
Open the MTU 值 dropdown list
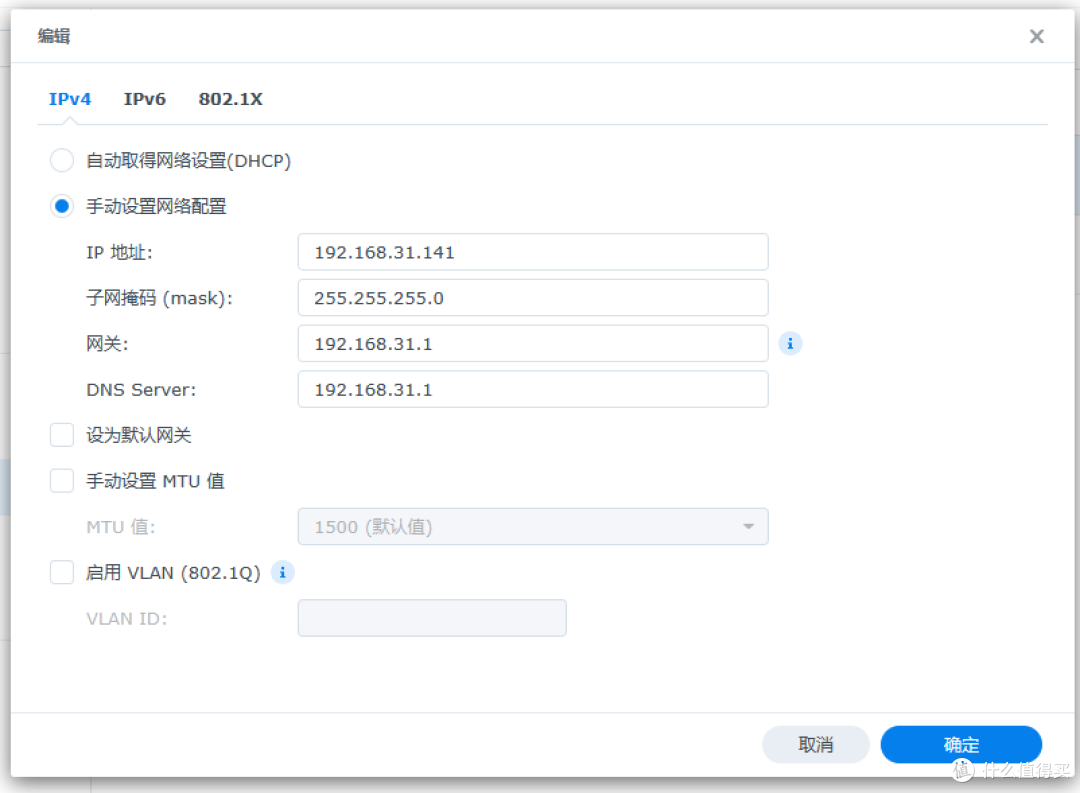click(532, 527)
